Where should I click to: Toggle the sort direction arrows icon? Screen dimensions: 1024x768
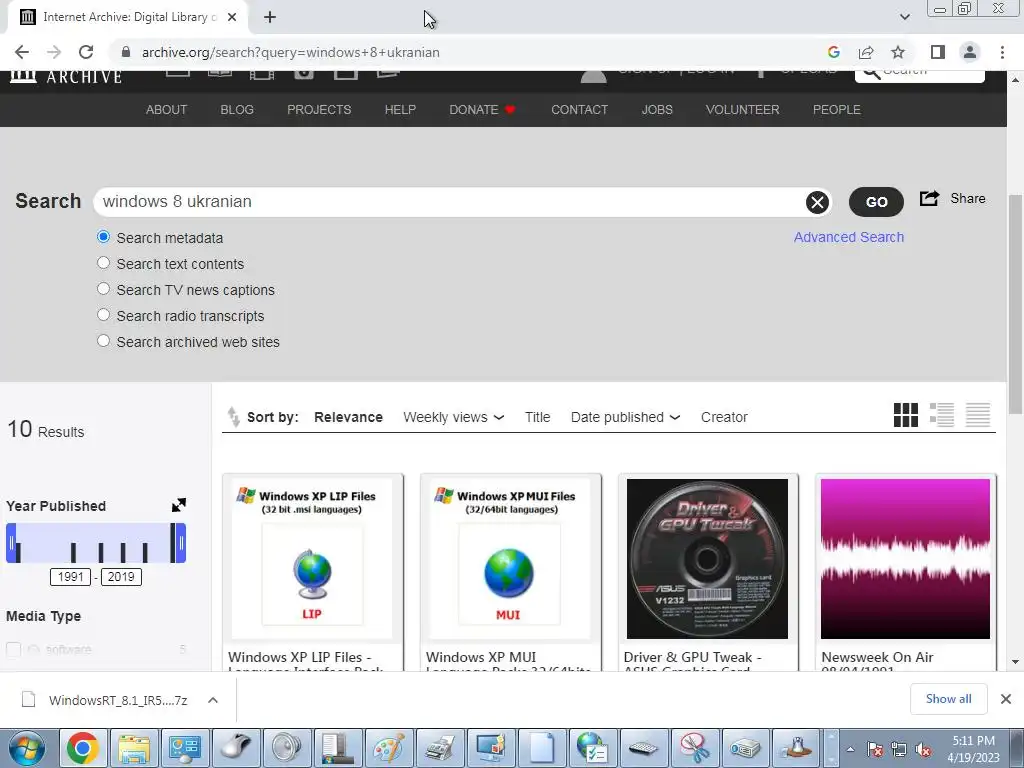[233, 417]
